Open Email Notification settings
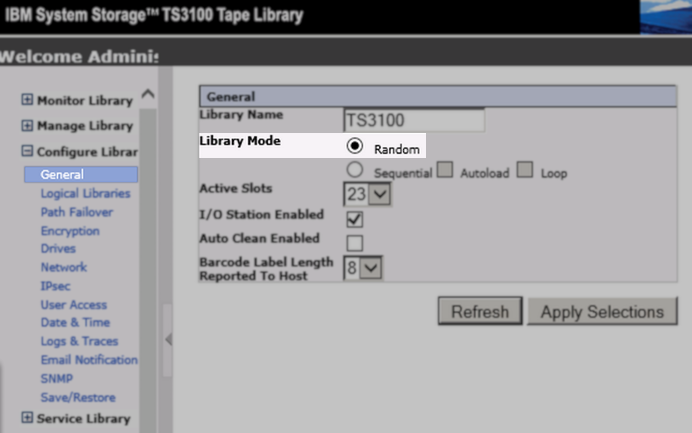The height and width of the screenshot is (433, 692). pyautogui.click(x=89, y=360)
